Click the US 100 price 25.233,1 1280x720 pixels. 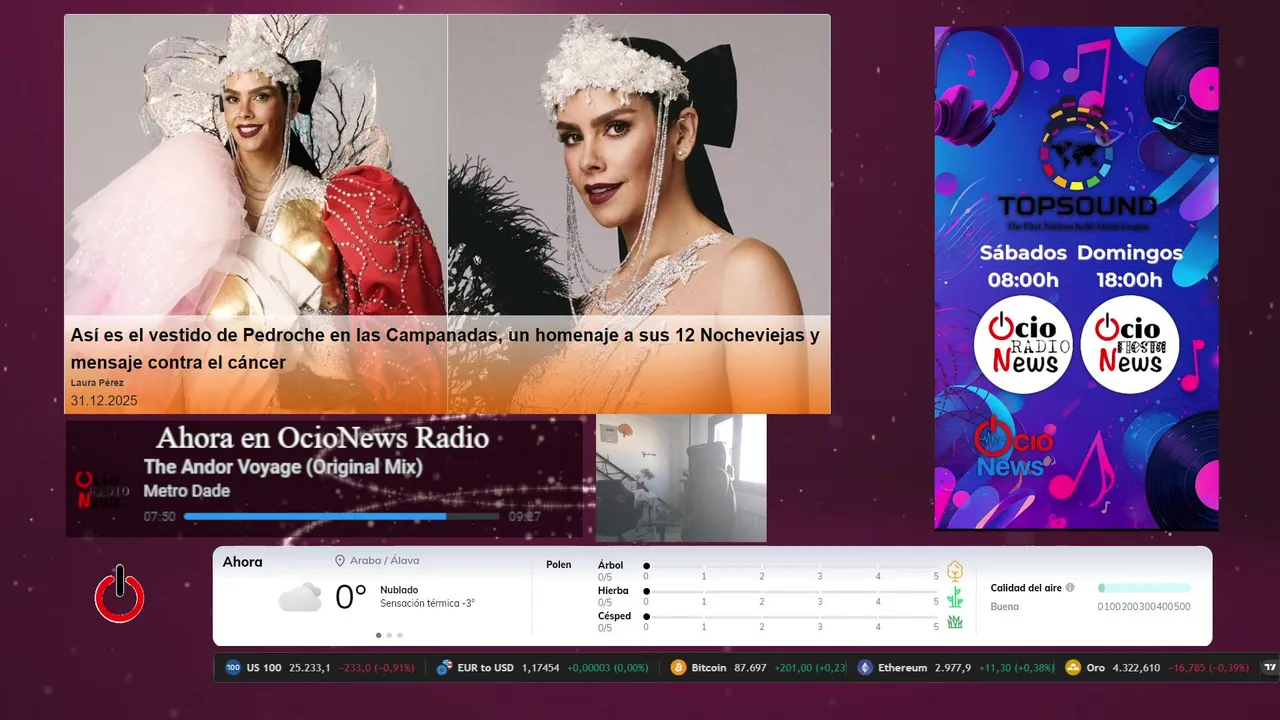click(x=310, y=667)
